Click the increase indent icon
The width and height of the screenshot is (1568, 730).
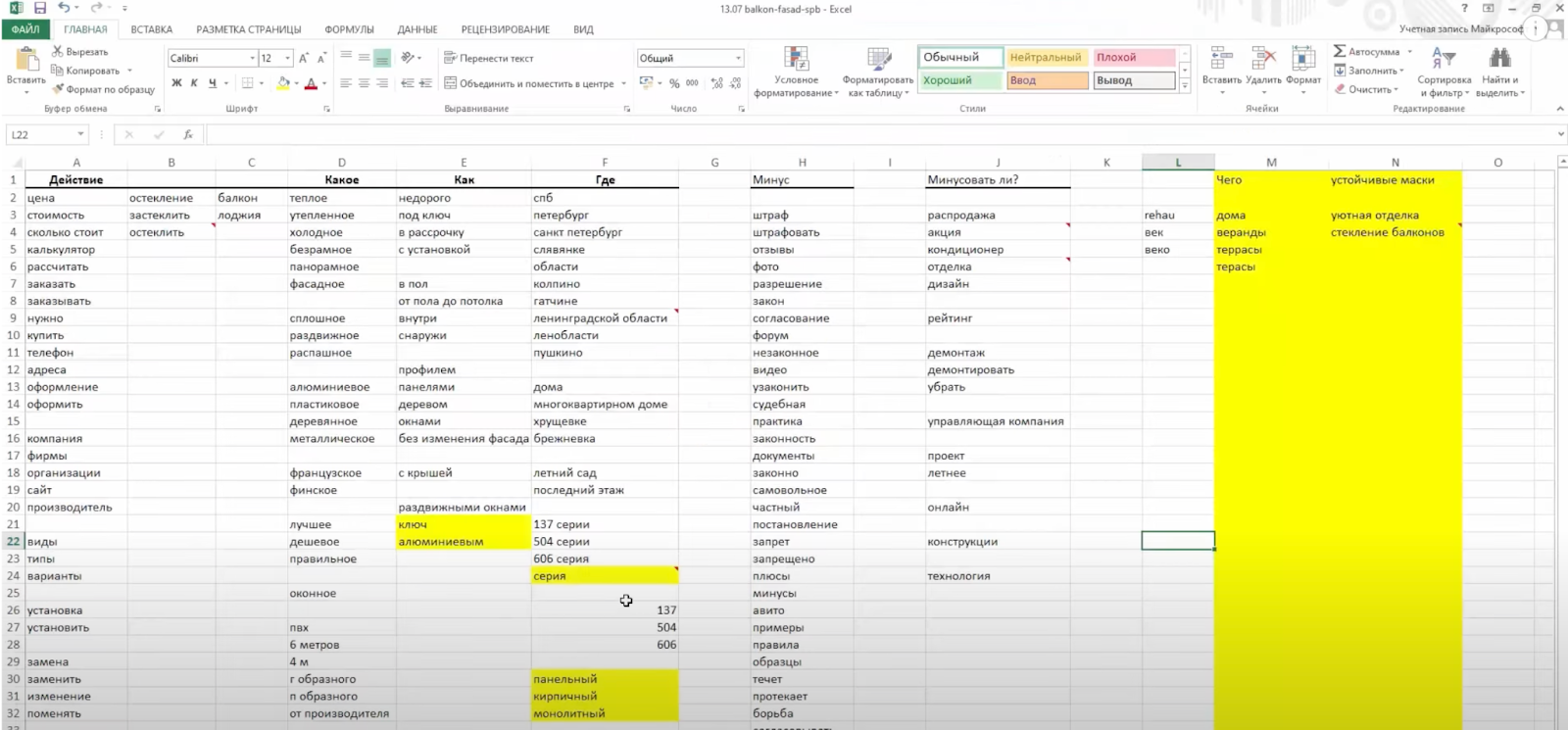[425, 83]
